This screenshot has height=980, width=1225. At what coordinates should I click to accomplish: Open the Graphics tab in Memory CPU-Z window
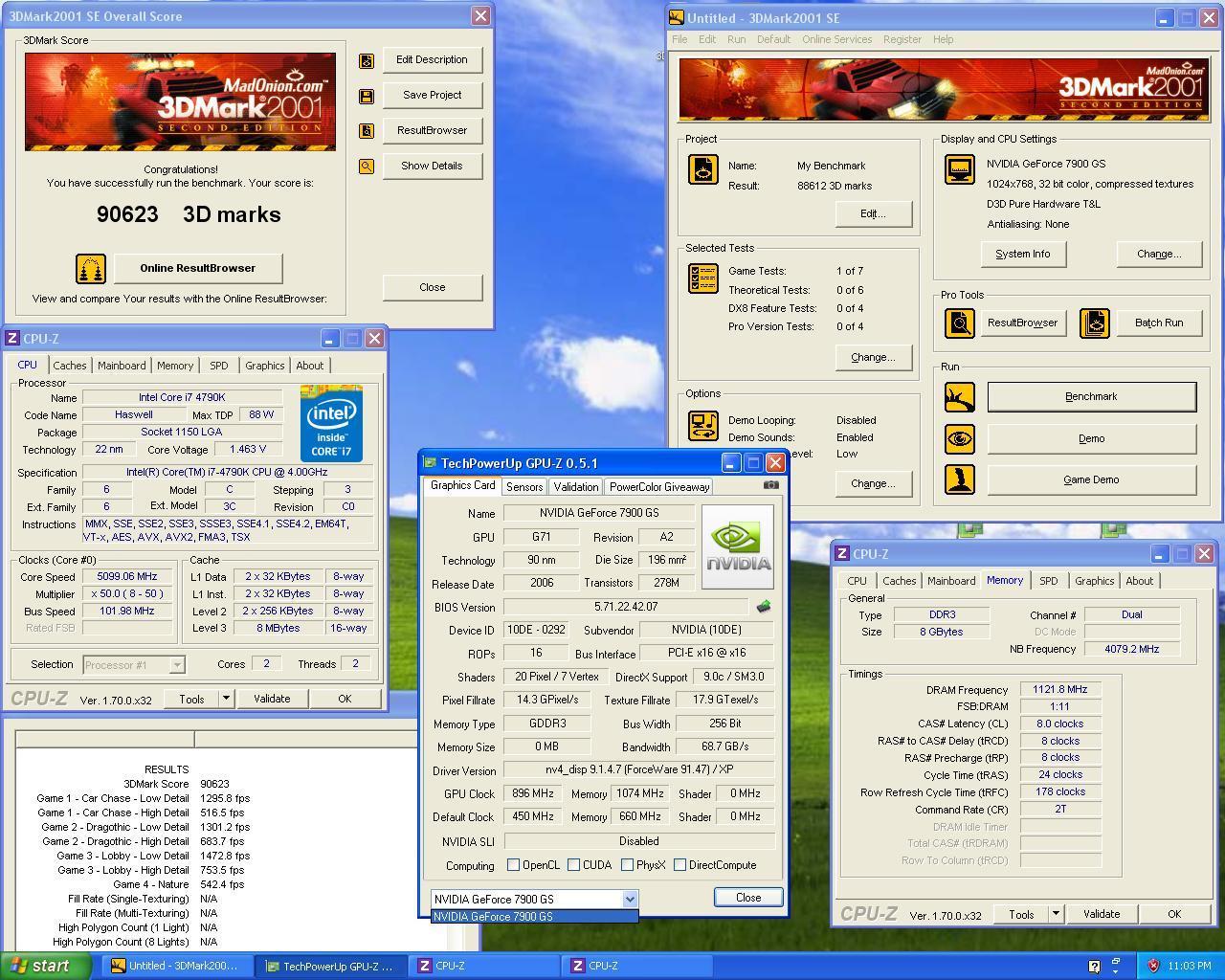(x=1095, y=581)
